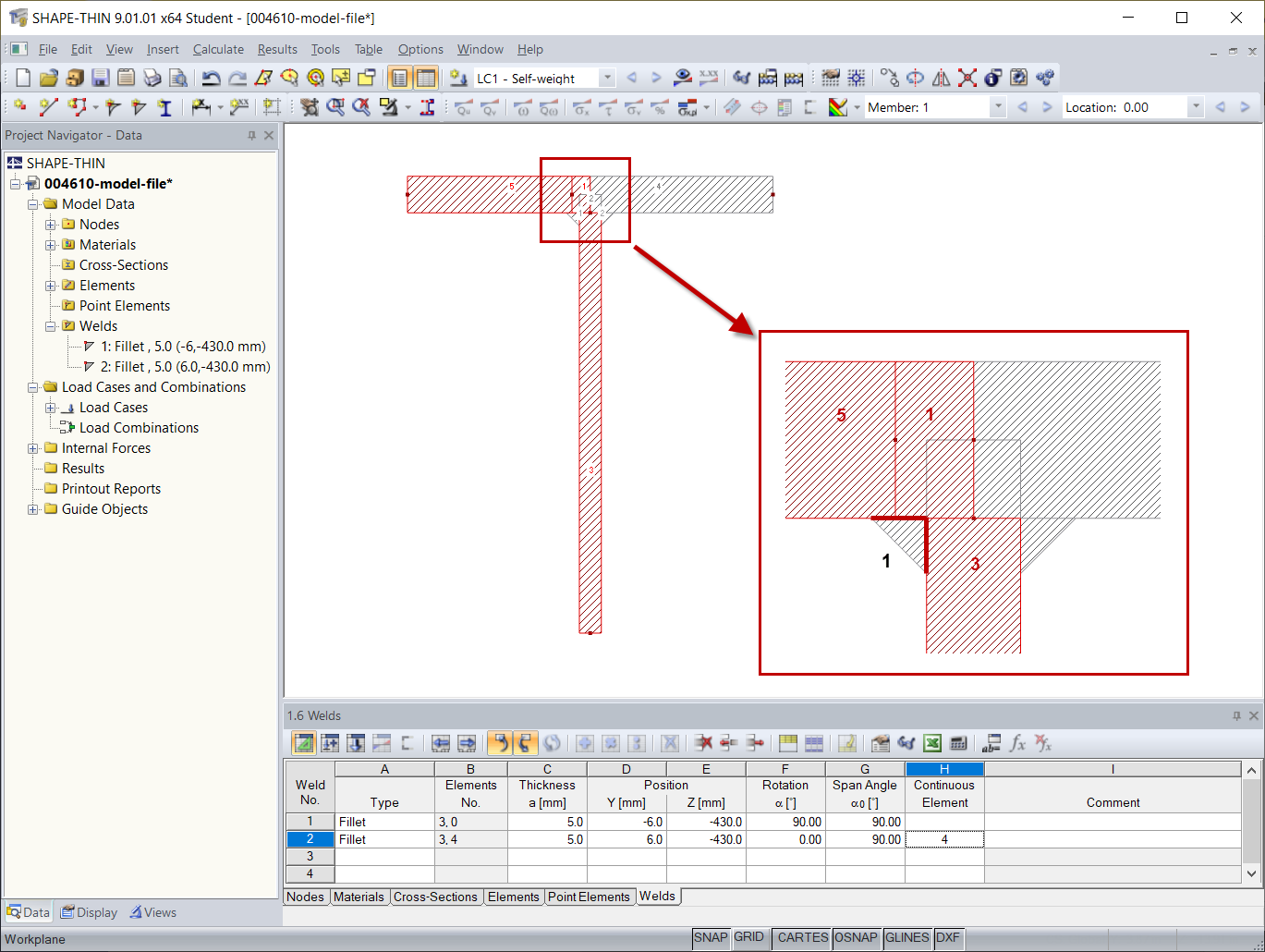Go to next load case arrow

[x=656, y=79]
